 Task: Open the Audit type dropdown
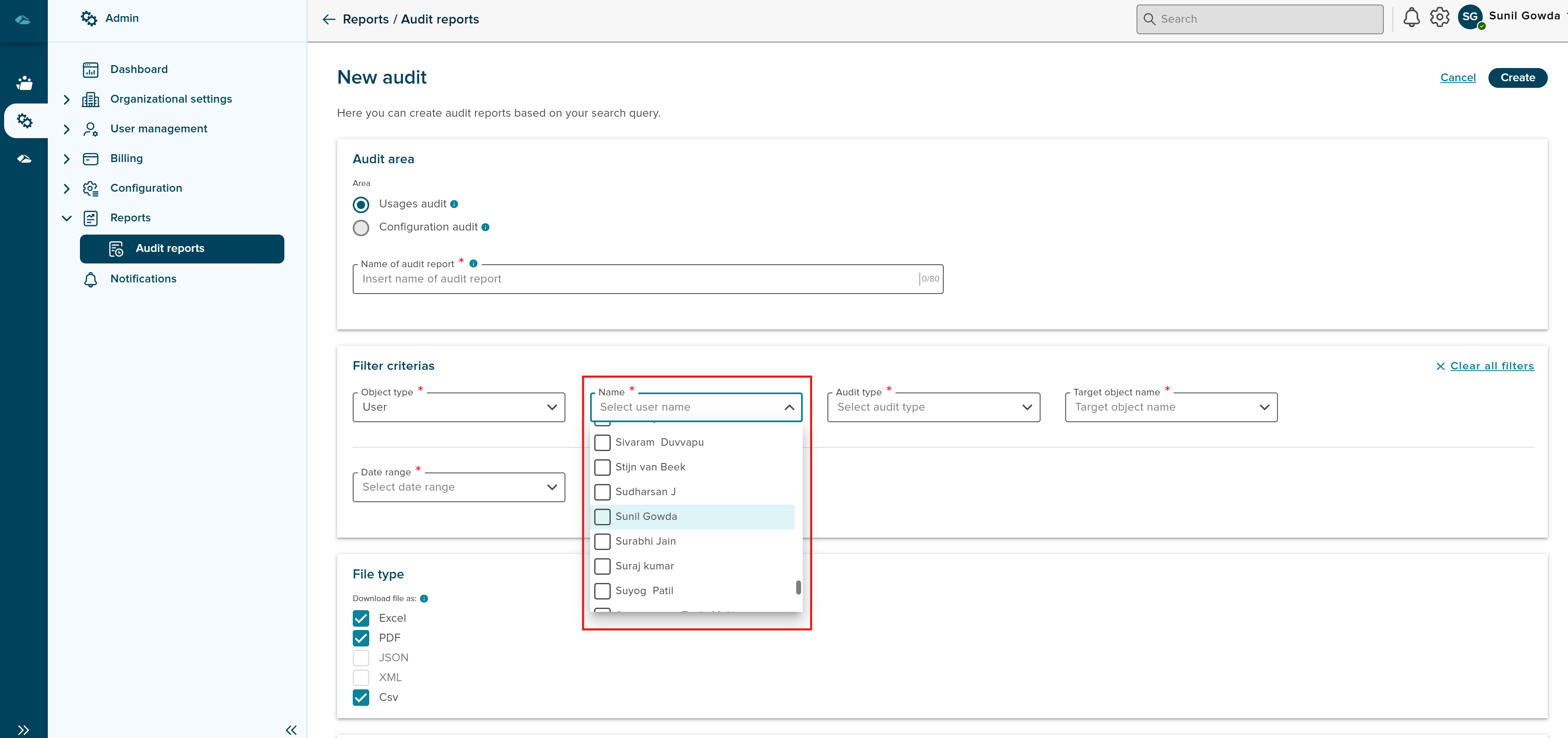(933, 407)
